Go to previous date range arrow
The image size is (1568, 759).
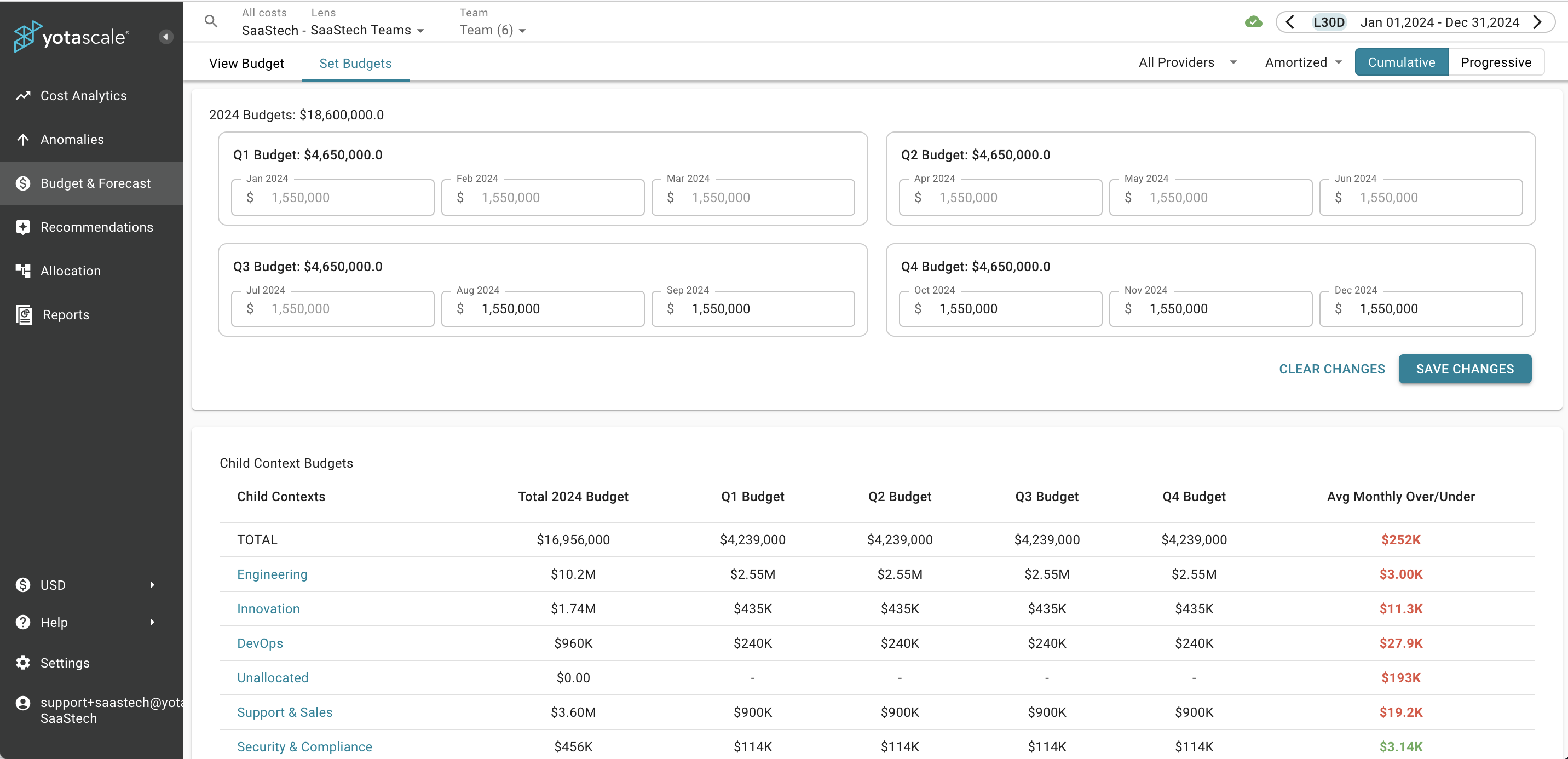click(x=1290, y=22)
